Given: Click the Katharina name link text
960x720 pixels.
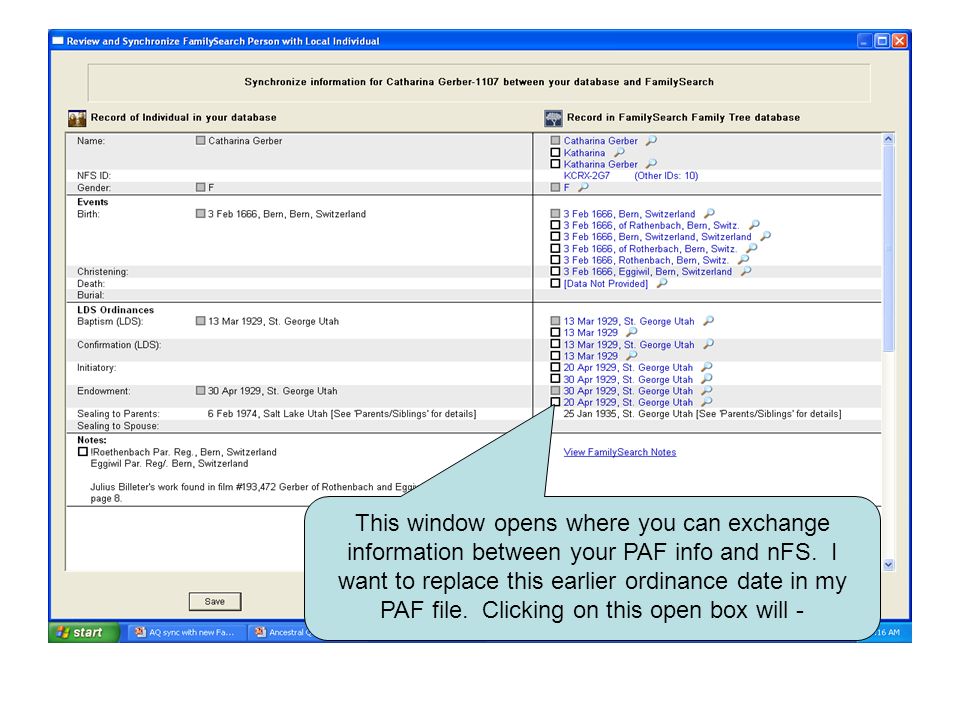Looking at the screenshot, I should [x=584, y=152].
